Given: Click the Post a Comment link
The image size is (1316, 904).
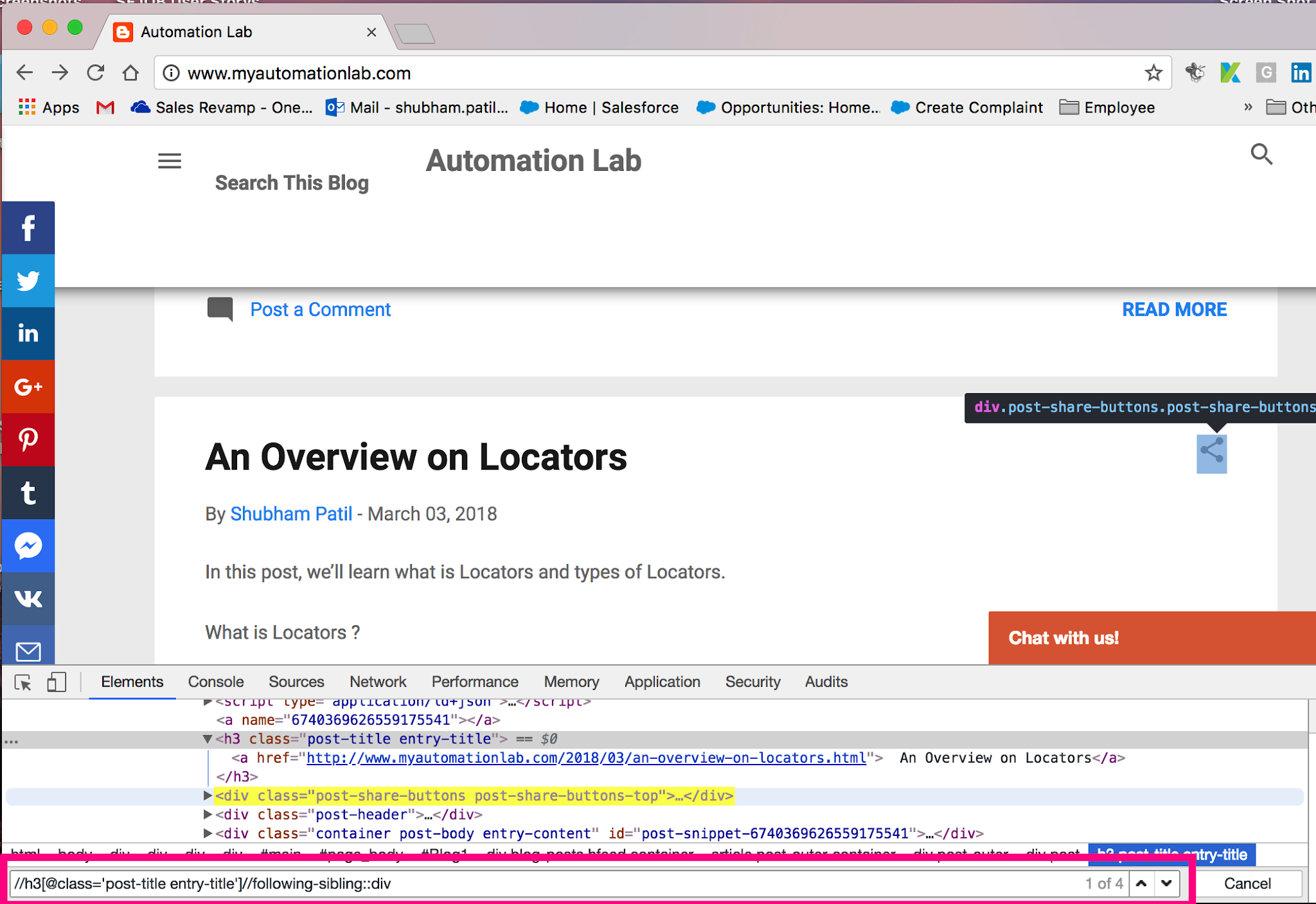Looking at the screenshot, I should pyautogui.click(x=320, y=309).
